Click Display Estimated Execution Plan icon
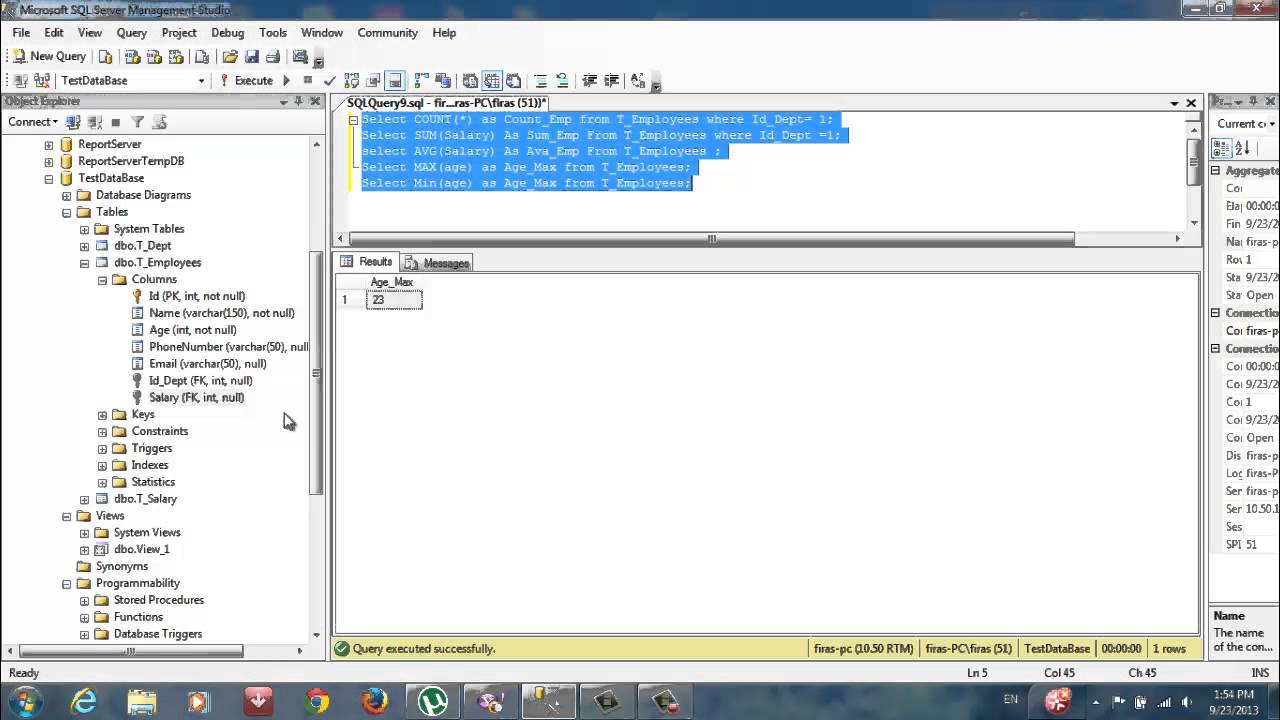1280x720 pixels. (x=352, y=80)
